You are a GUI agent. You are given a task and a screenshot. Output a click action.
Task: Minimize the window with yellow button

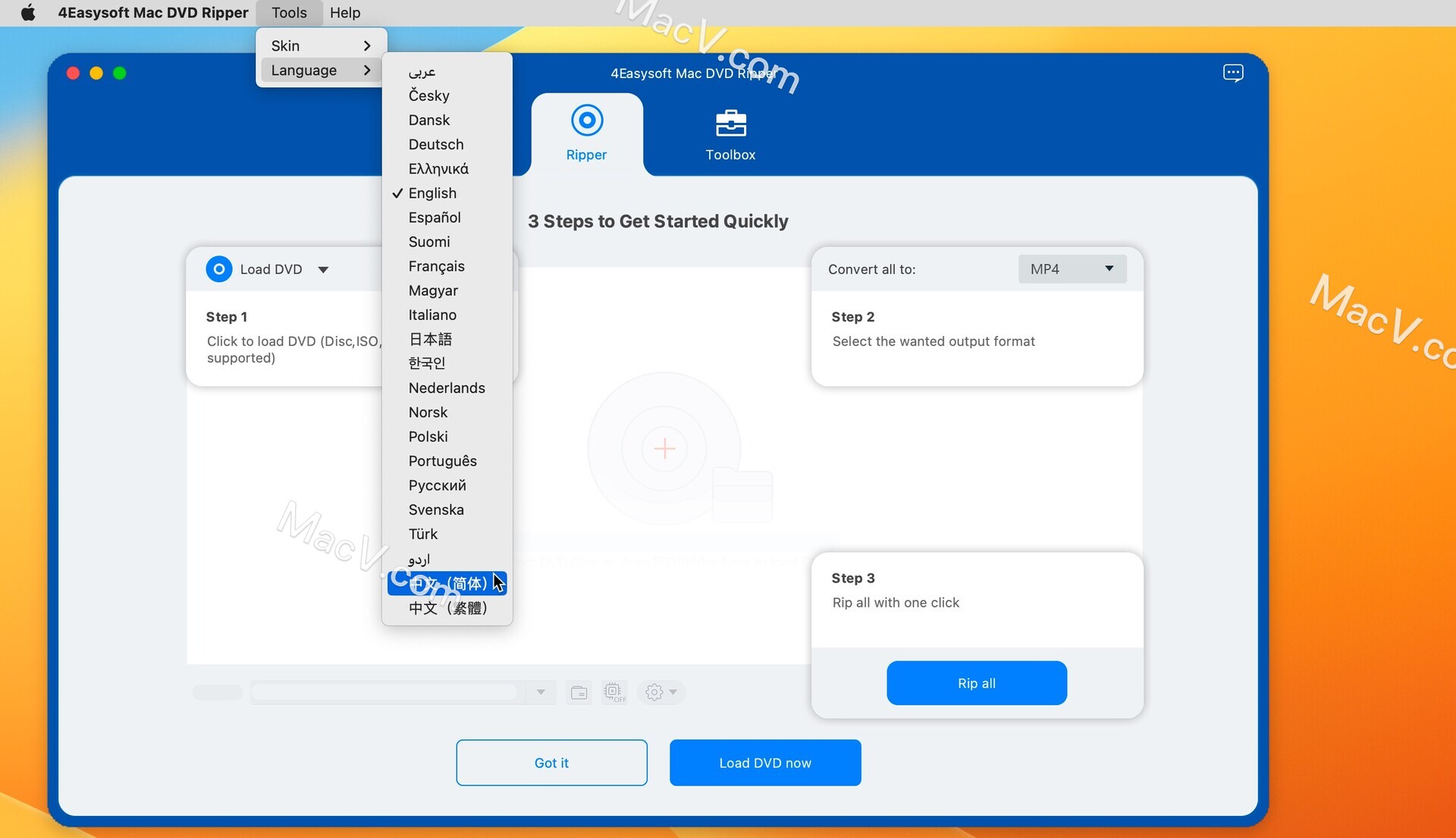click(x=96, y=73)
